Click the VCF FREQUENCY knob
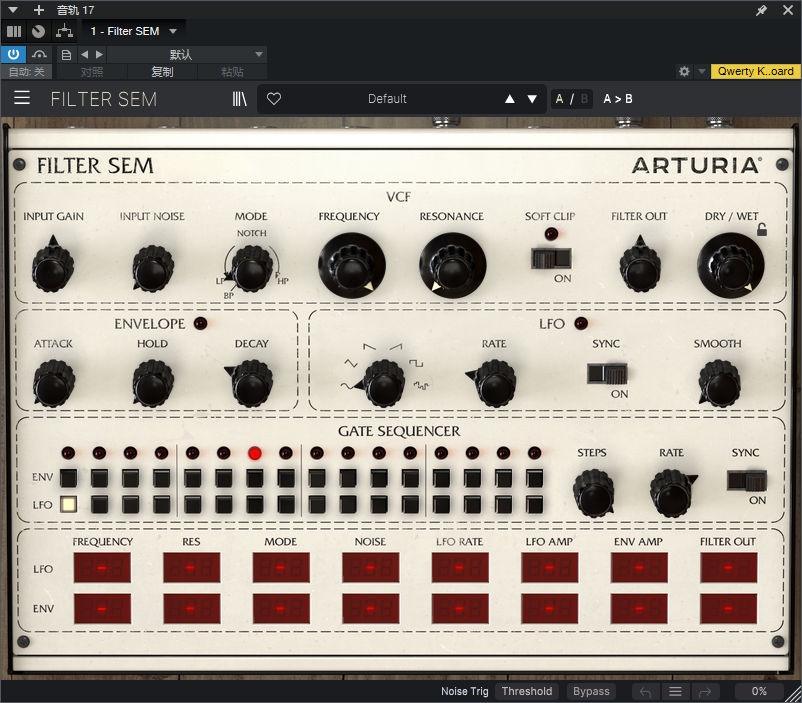 [351, 266]
